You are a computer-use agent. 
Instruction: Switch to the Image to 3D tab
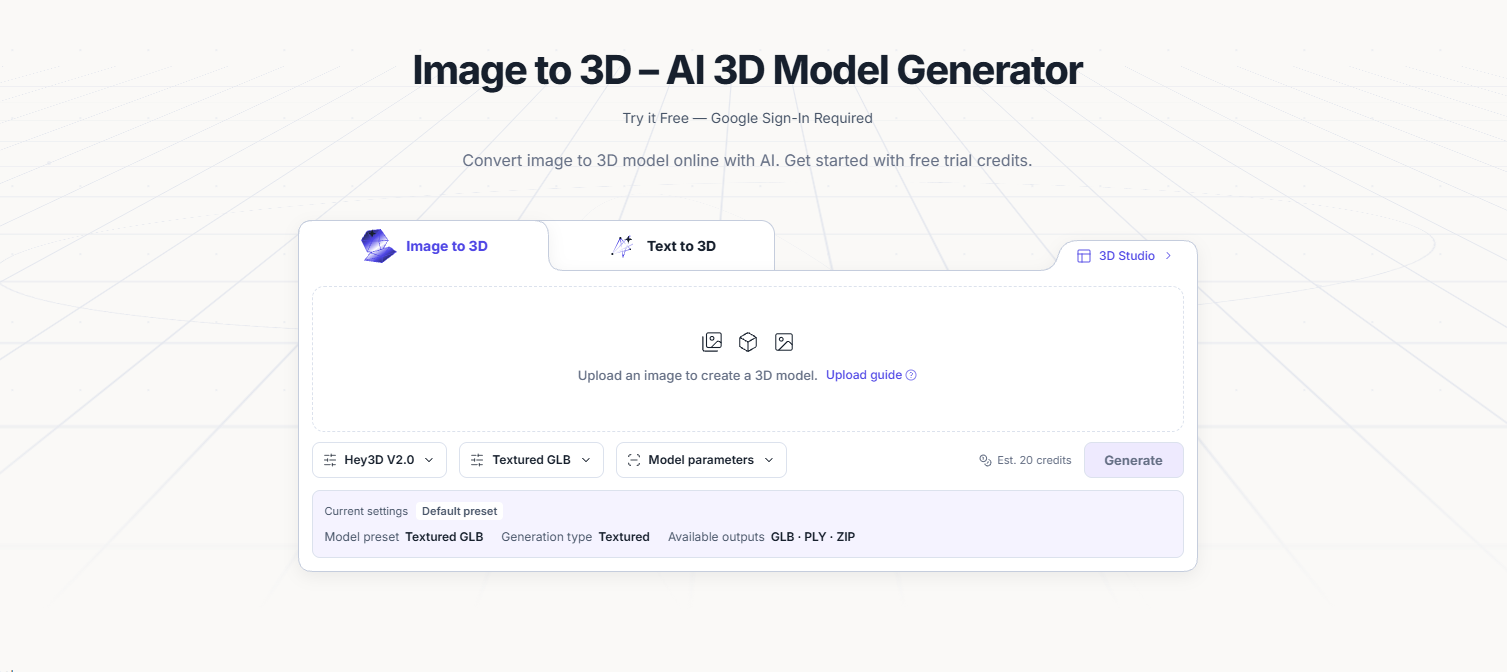(424, 246)
